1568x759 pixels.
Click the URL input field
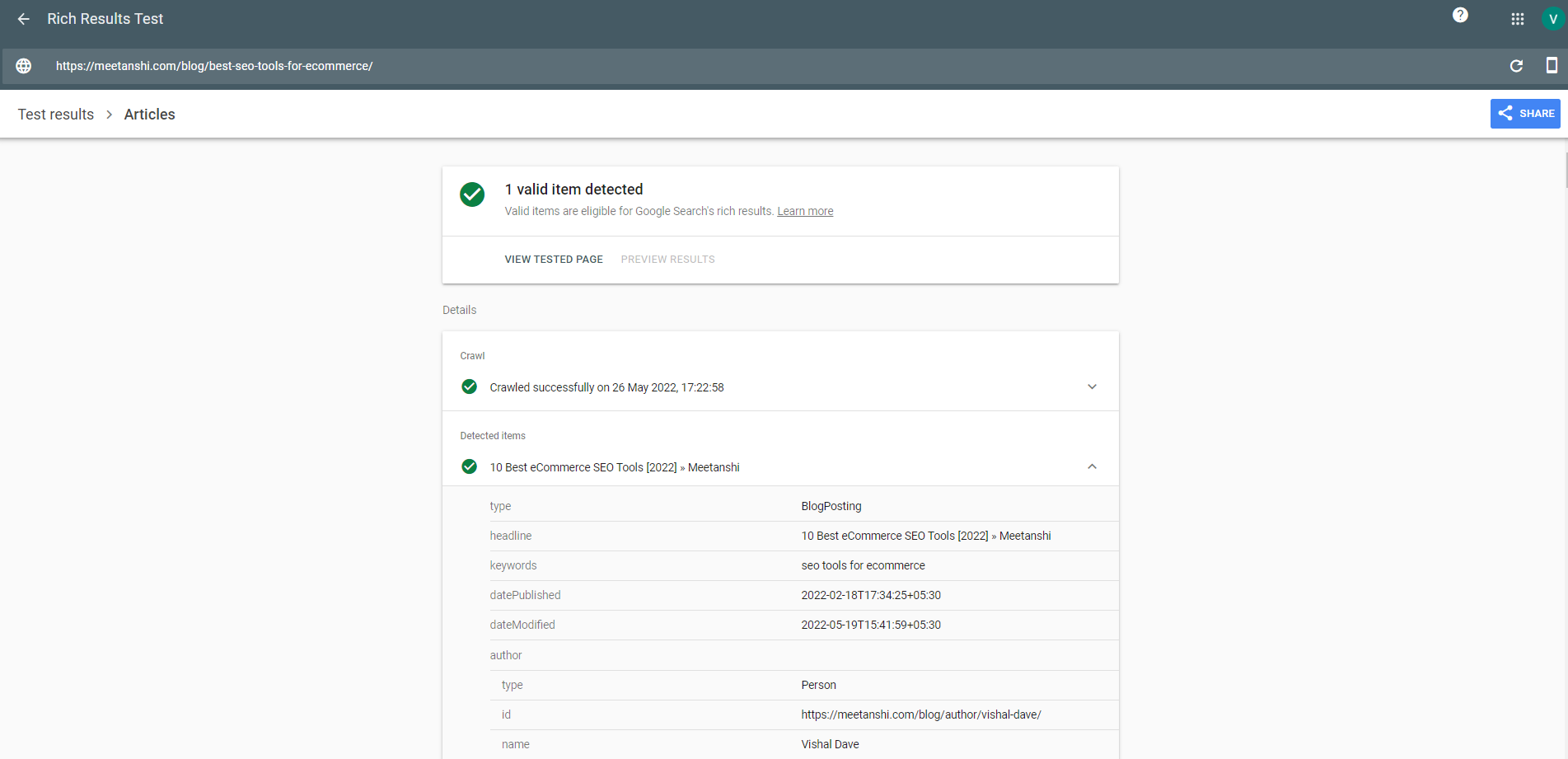tap(742, 66)
